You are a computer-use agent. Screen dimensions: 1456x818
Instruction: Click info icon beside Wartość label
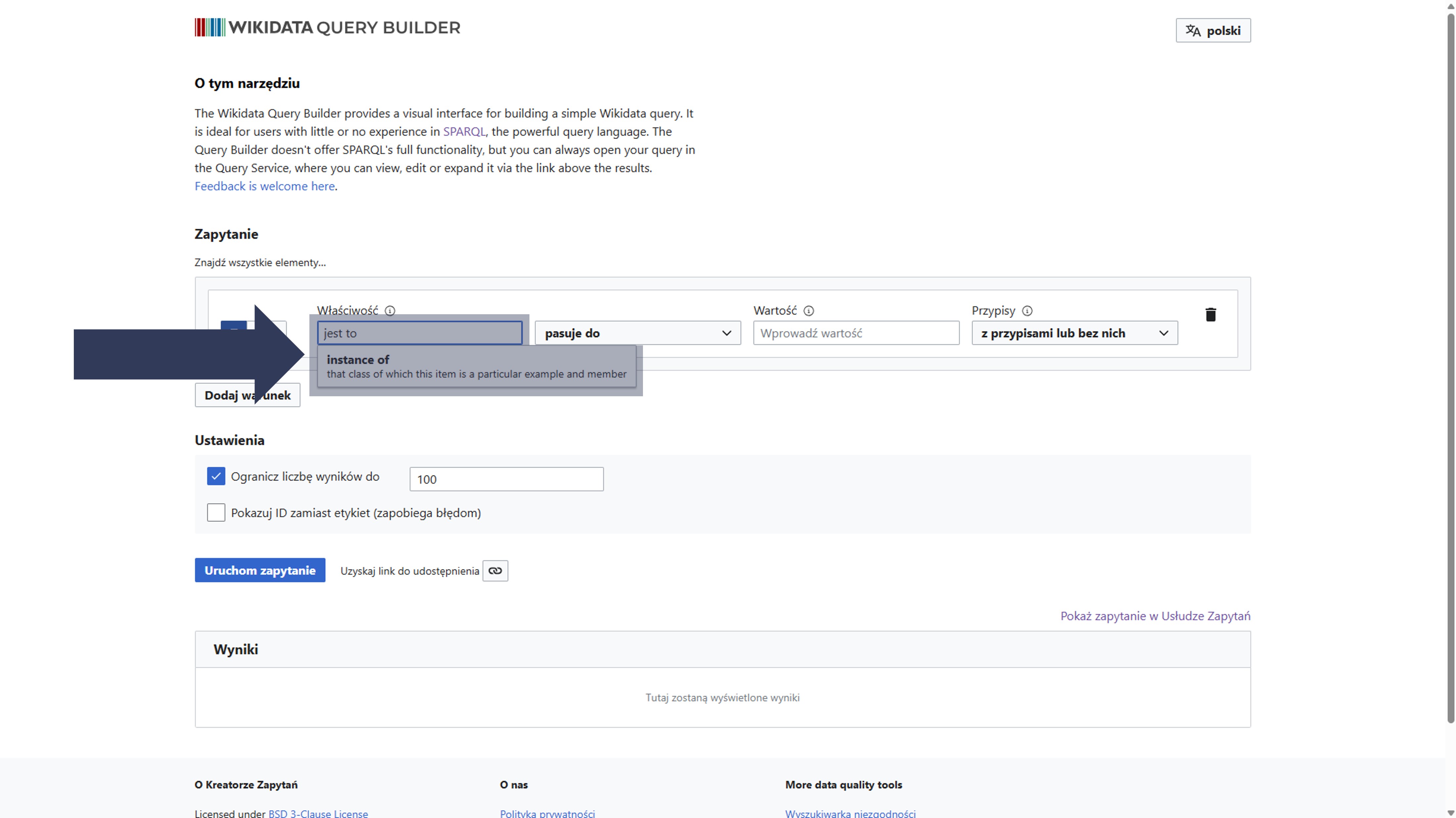[809, 311]
